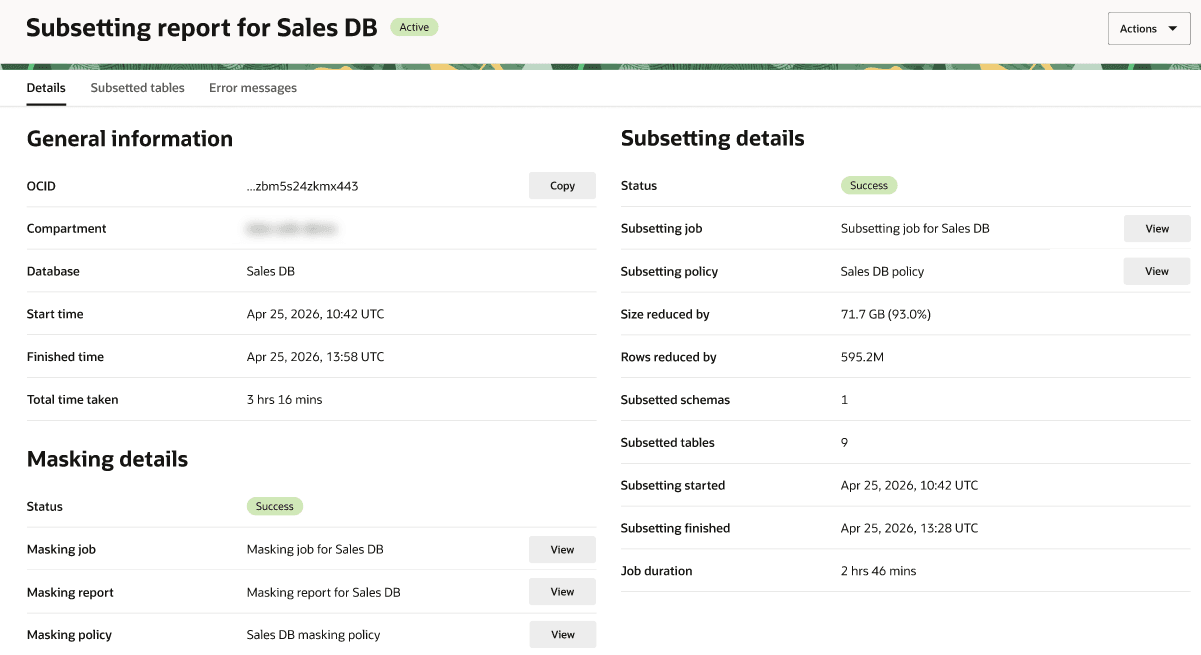The width and height of the screenshot is (1201, 655).
Task: Click total time value 3 hrs 16 mins
Action: pyautogui.click(x=284, y=400)
